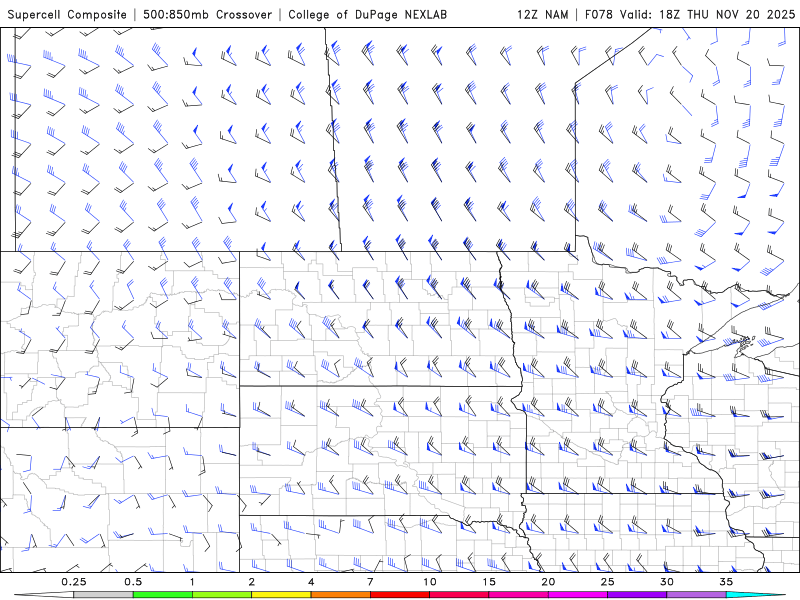Click F078 Valid 18Z THU NOV 20 2025

(690, 14)
